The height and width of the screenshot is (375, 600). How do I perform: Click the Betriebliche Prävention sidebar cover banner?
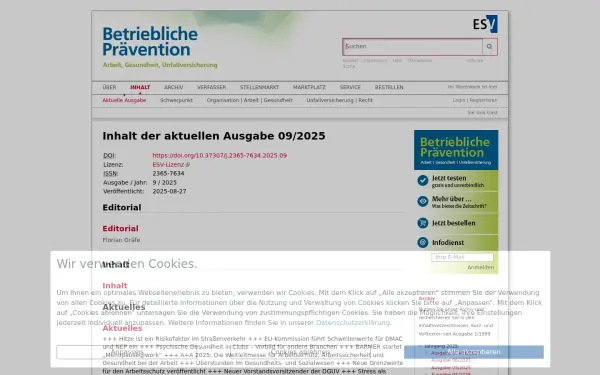click(456, 150)
